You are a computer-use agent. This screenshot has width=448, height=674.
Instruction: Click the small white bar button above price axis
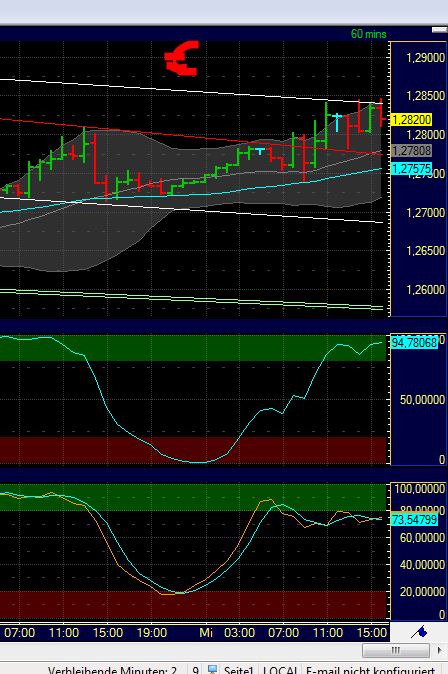point(439,30)
